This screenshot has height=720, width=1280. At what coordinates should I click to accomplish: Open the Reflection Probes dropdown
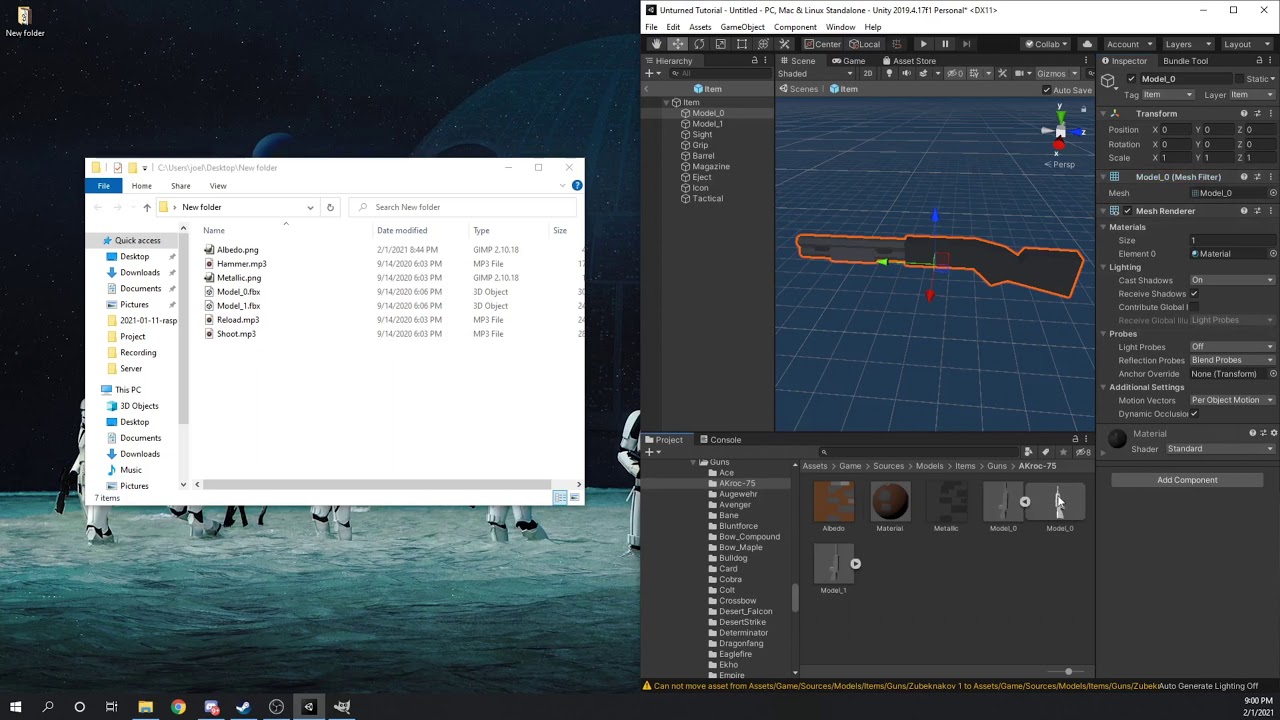(x=1232, y=360)
